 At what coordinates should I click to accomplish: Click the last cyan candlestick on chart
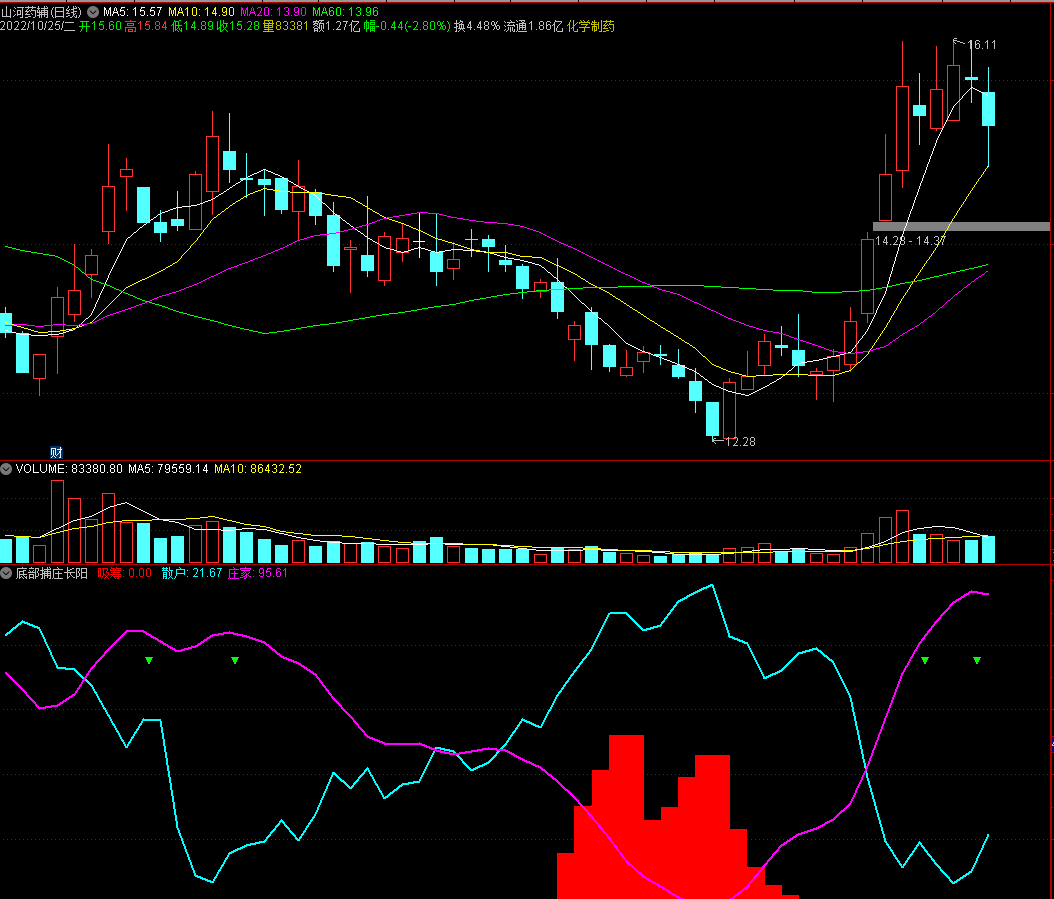click(988, 109)
